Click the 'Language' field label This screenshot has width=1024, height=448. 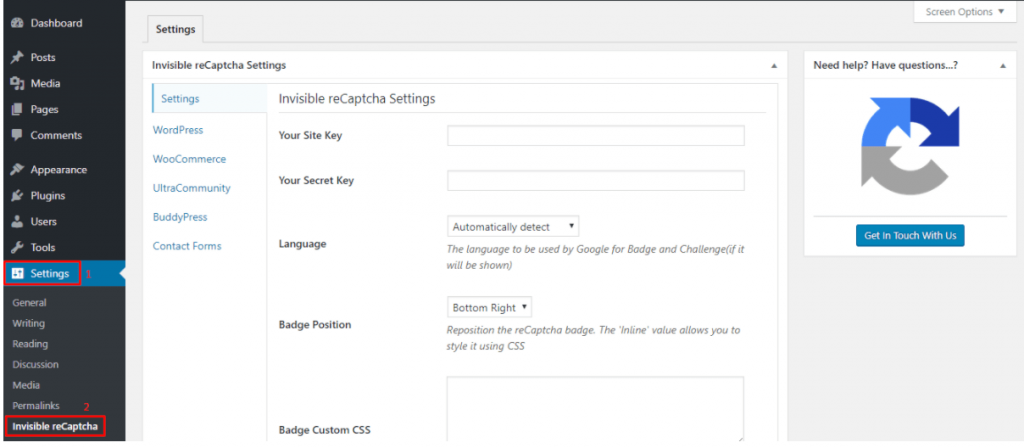[x=302, y=244]
